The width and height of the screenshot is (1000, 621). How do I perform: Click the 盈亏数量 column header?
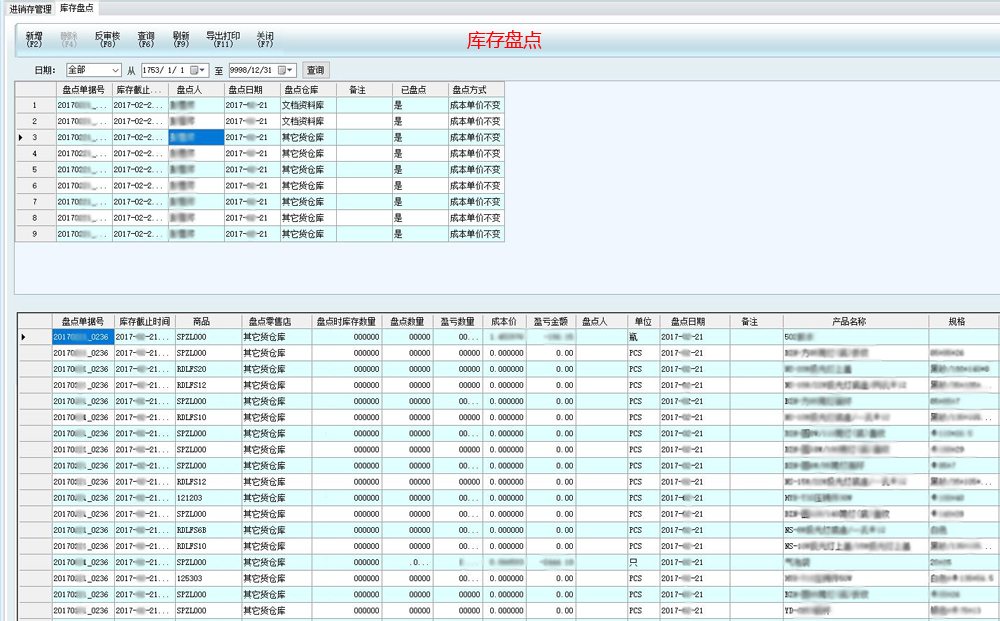[x=458, y=321]
